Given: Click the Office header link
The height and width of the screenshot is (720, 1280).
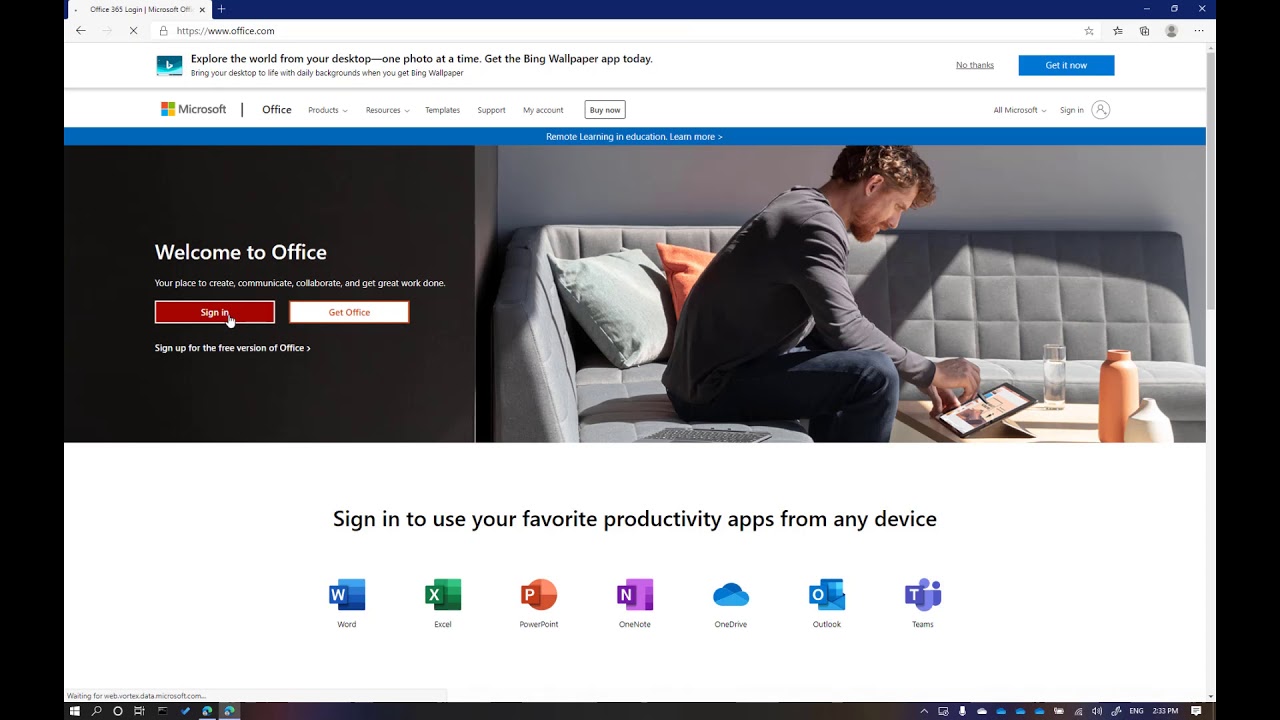Looking at the screenshot, I should (x=277, y=110).
